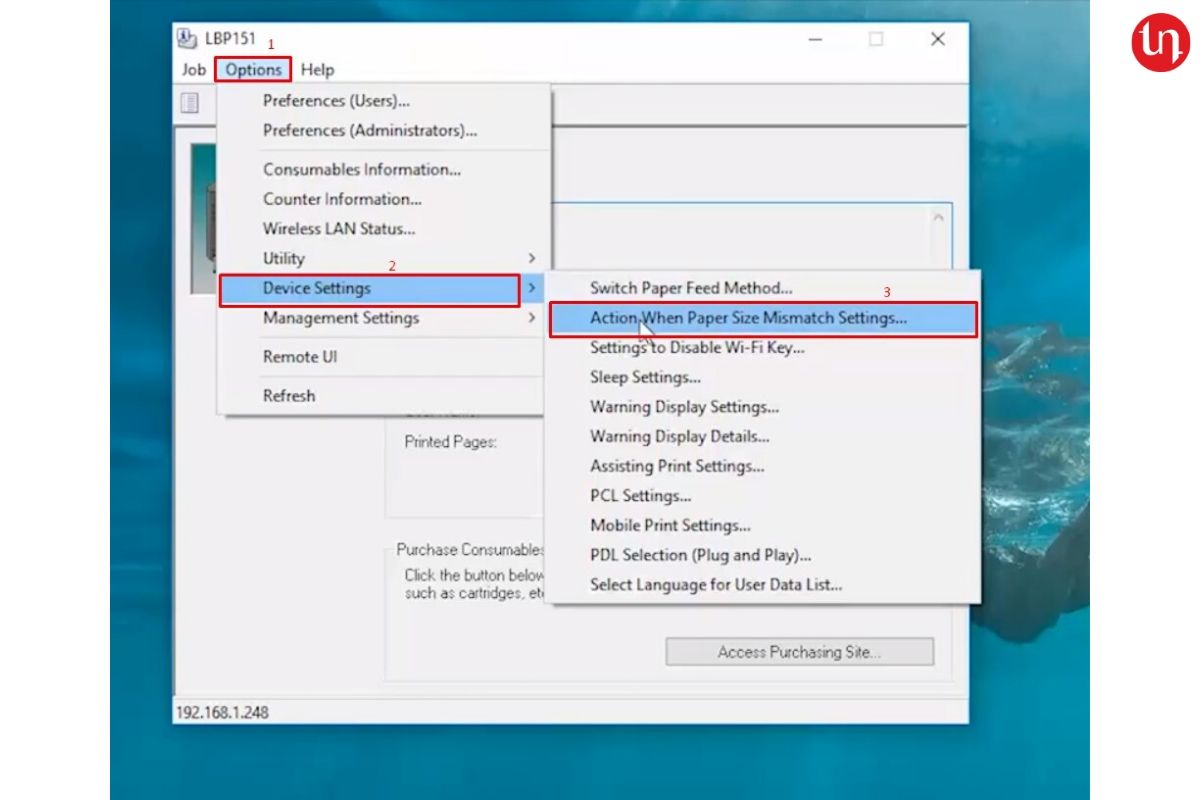Open the Help menu
The width and height of the screenshot is (1200, 800).
pyautogui.click(x=318, y=70)
